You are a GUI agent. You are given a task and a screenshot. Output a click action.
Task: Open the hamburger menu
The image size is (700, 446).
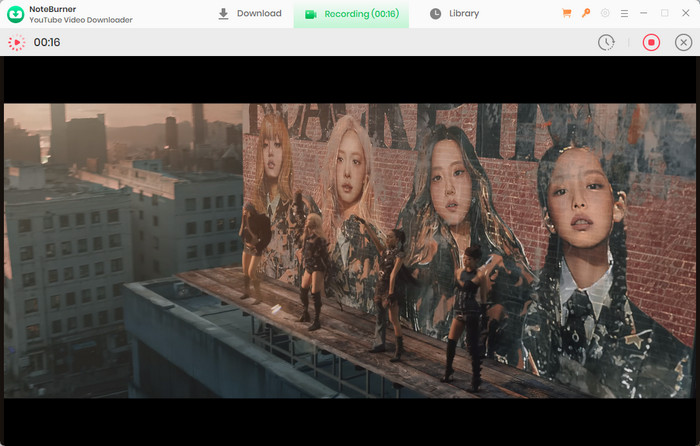click(x=624, y=14)
